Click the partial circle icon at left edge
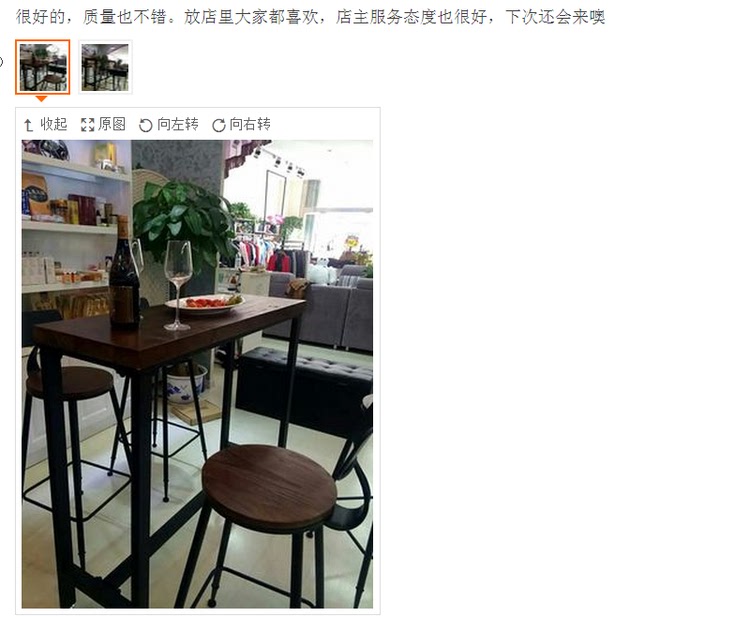The width and height of the screenshot is (750, 617). click(1, 62)
